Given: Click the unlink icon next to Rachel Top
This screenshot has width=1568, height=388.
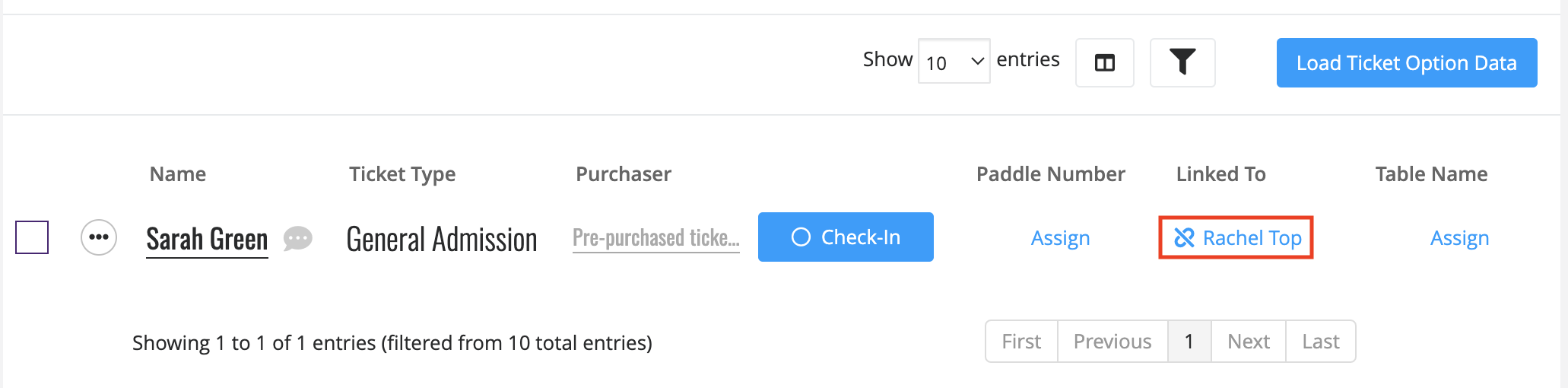Looking at the screenshot, I should [1184, 238].
